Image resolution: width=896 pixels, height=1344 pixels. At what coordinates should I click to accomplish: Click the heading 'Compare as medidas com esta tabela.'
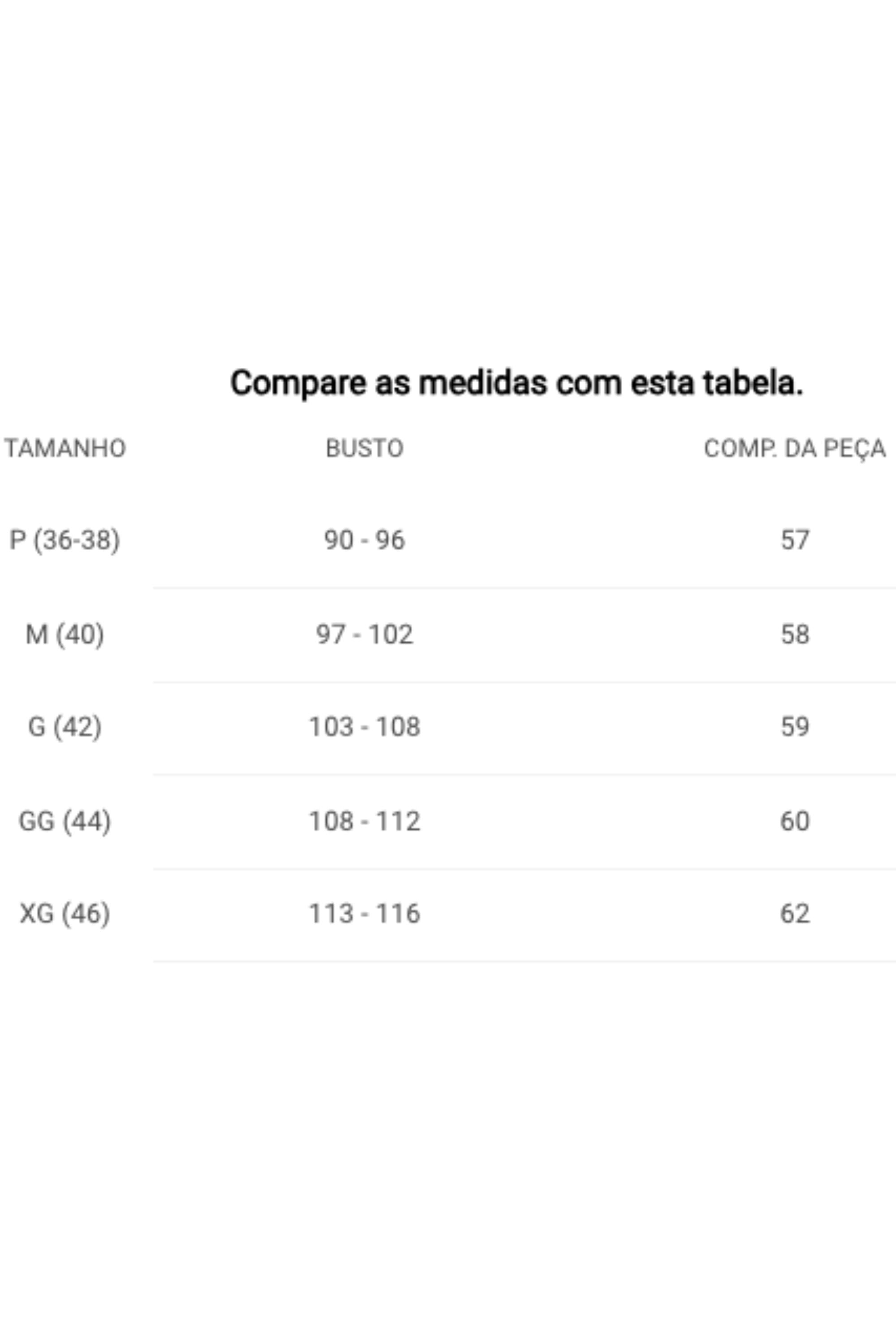point(517,383)
